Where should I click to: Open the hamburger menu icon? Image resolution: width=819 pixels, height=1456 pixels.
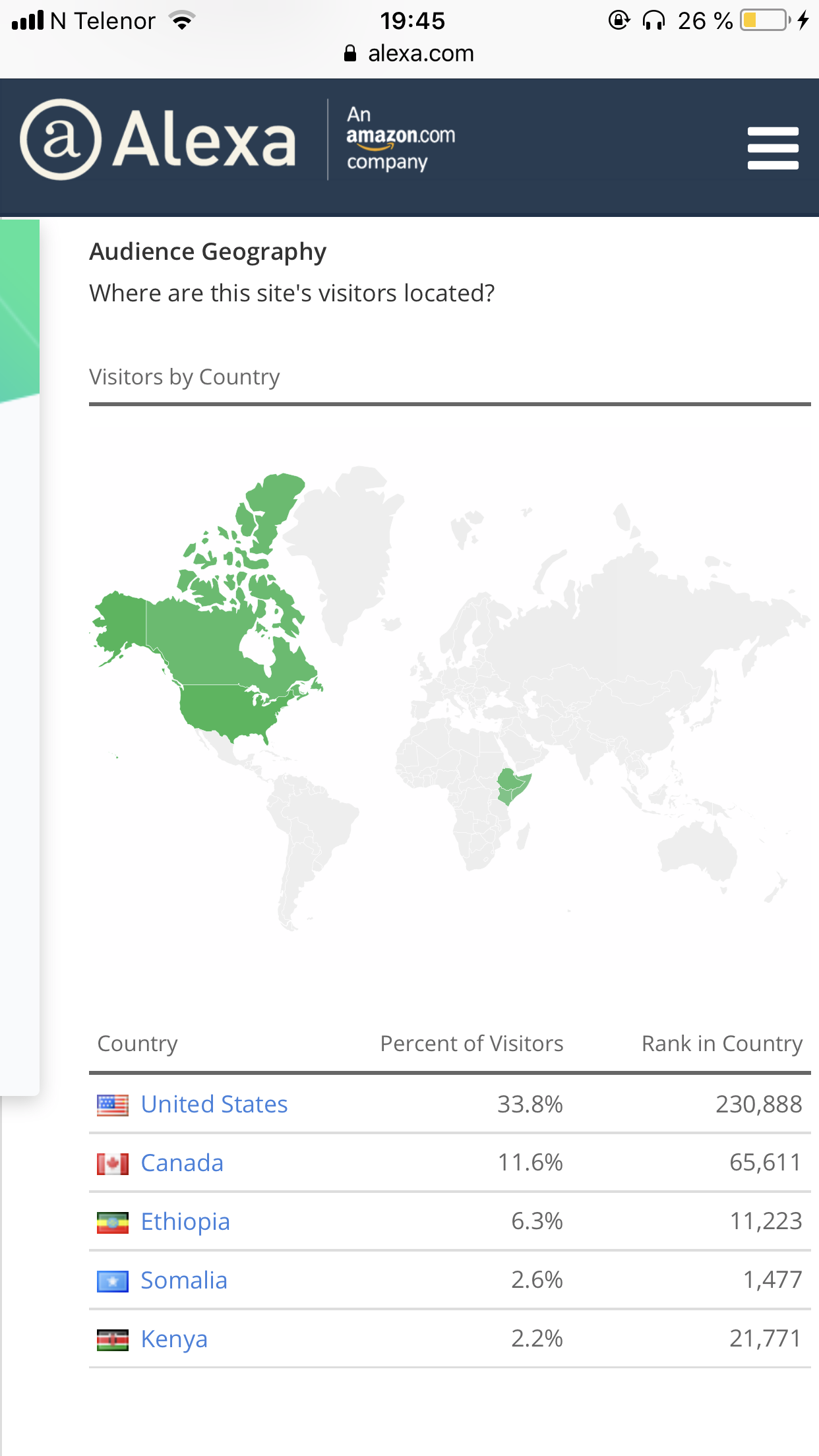pyautogui.click(x=773, y=148)
